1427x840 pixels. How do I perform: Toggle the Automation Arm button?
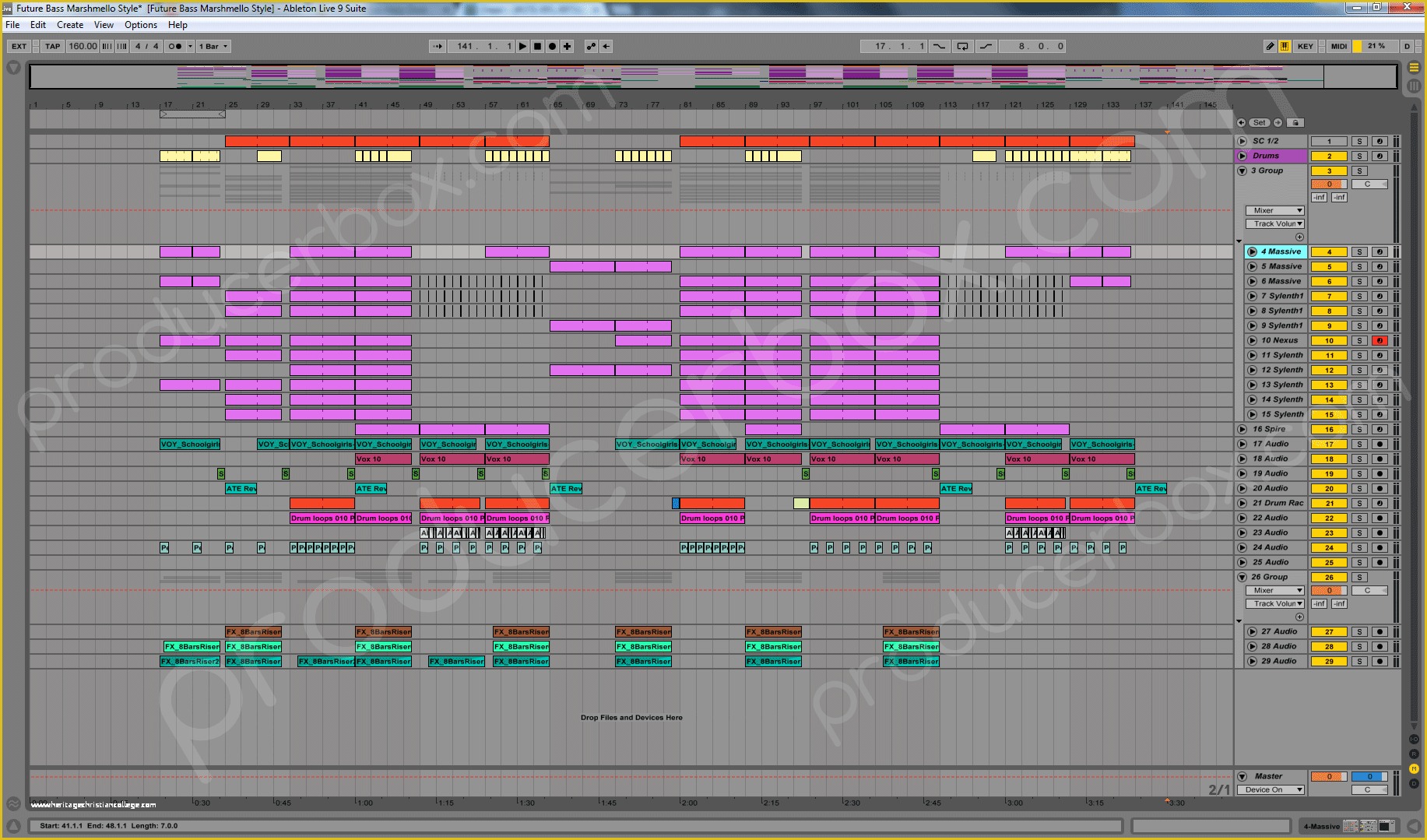(591, 46)
